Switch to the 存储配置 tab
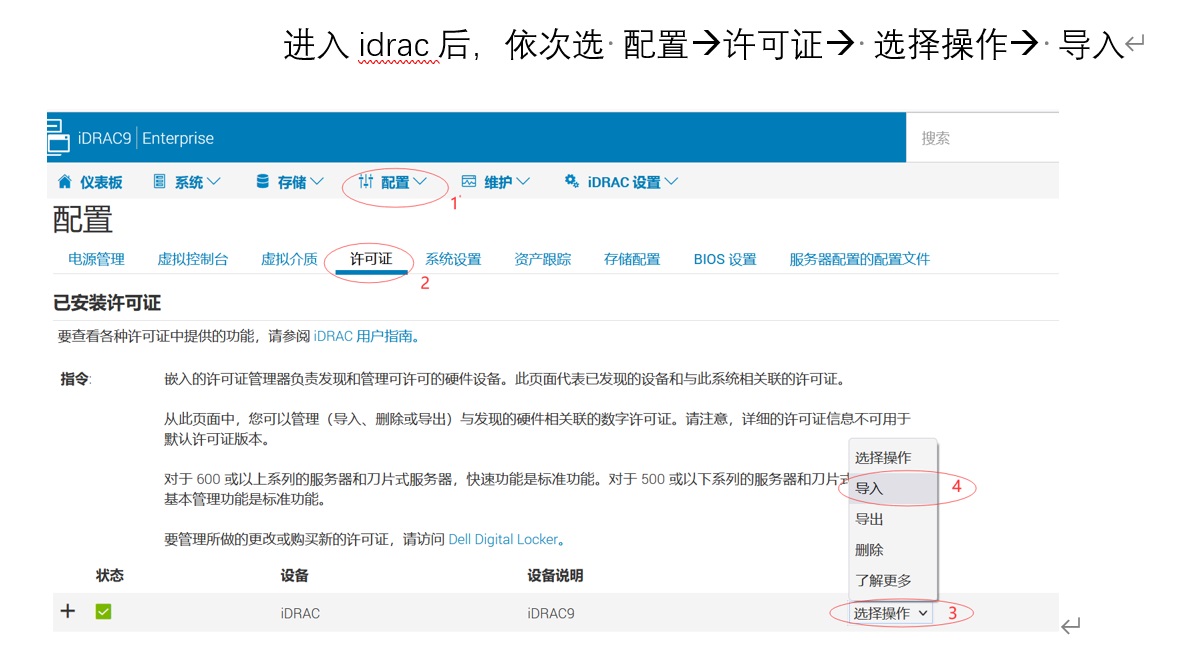Image resolution: width=1196 pixels, height=648 pixels. tap(632, 259)
